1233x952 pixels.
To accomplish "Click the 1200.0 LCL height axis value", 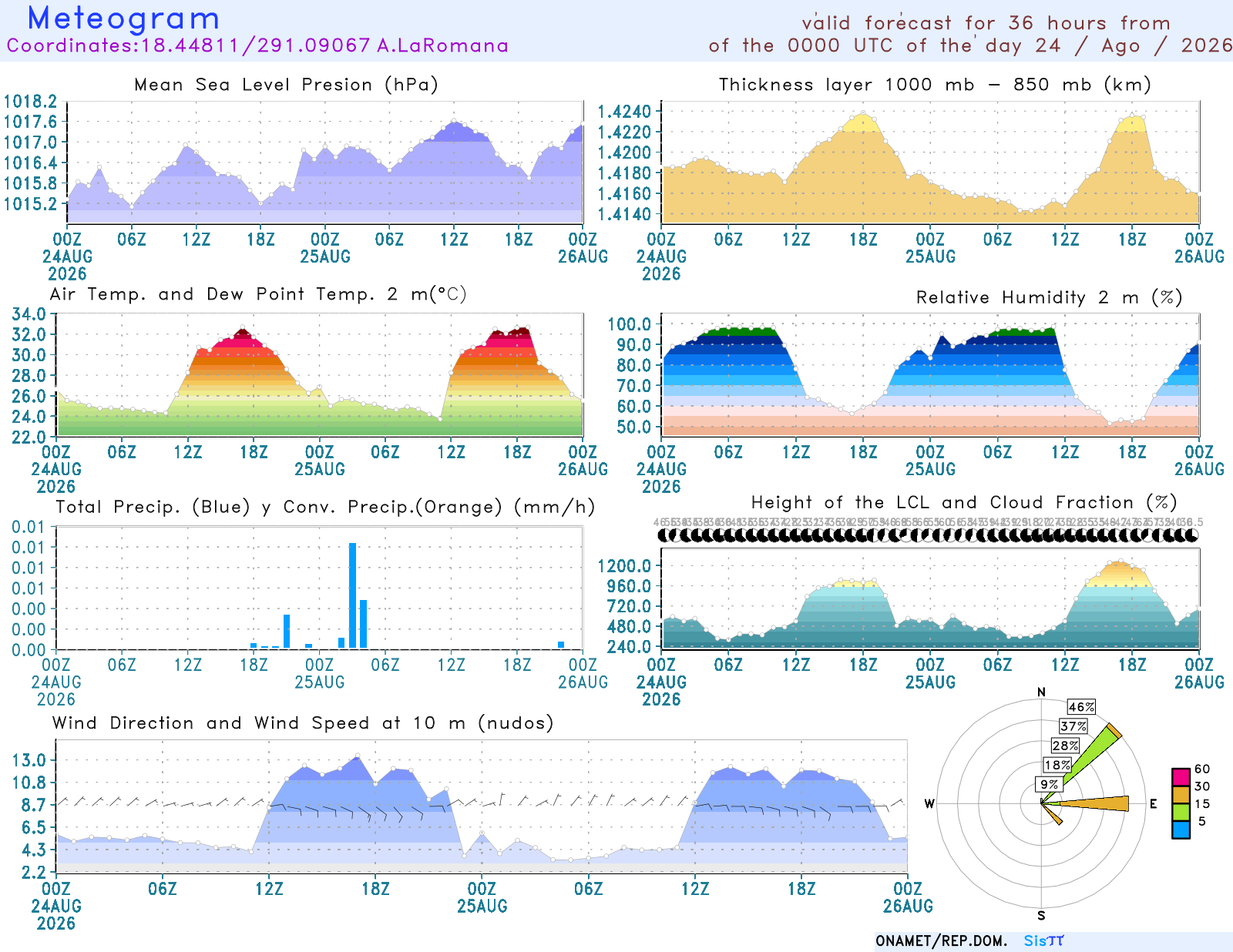I will point(625,566).
